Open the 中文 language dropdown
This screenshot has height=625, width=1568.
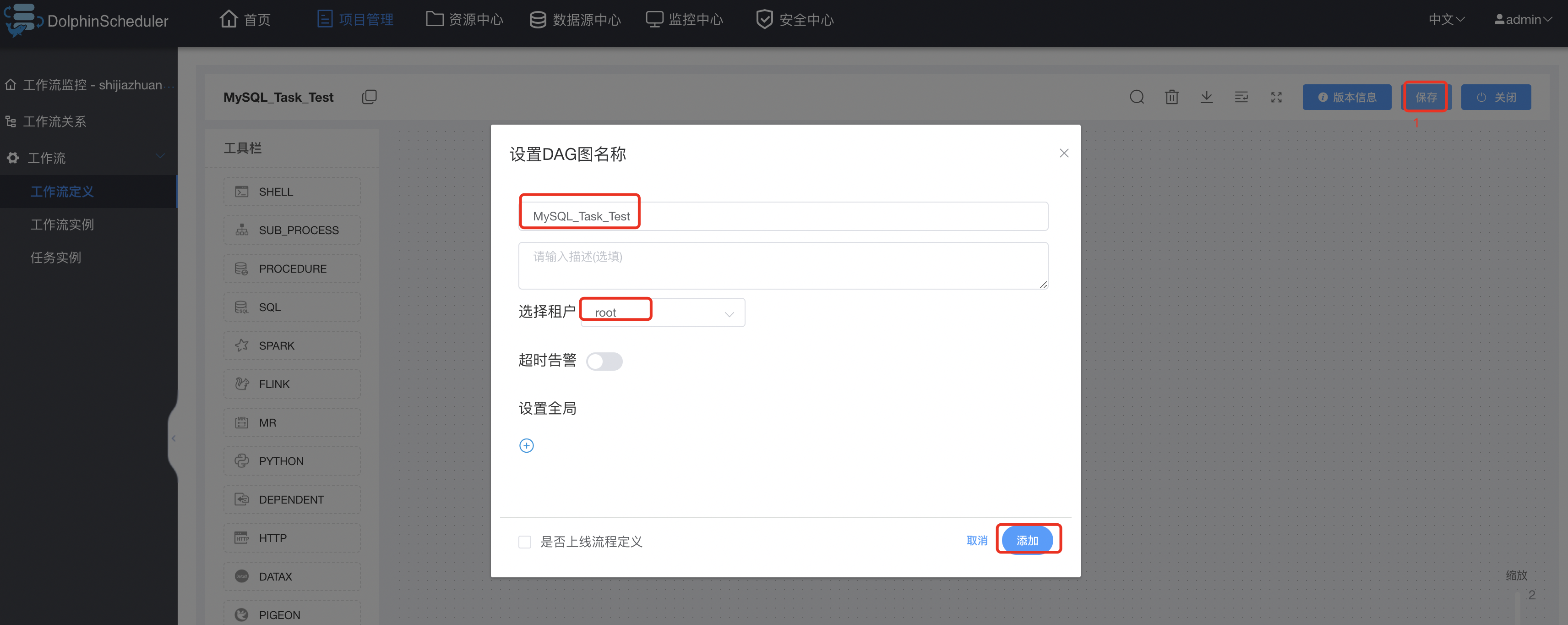pyautogui.click(x=1446, y=20)
